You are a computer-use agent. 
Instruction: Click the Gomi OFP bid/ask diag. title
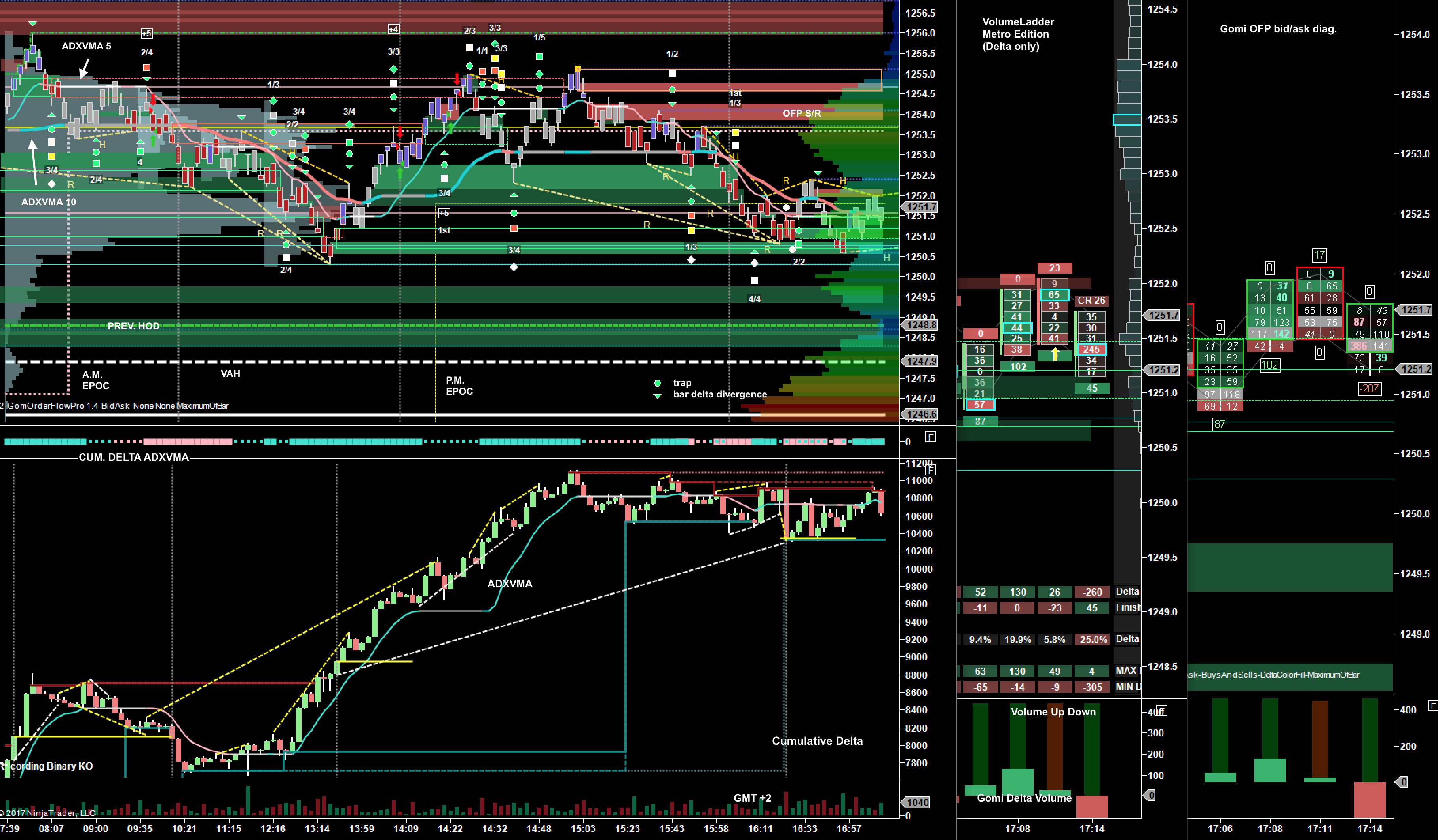[x=1278, y=28]
